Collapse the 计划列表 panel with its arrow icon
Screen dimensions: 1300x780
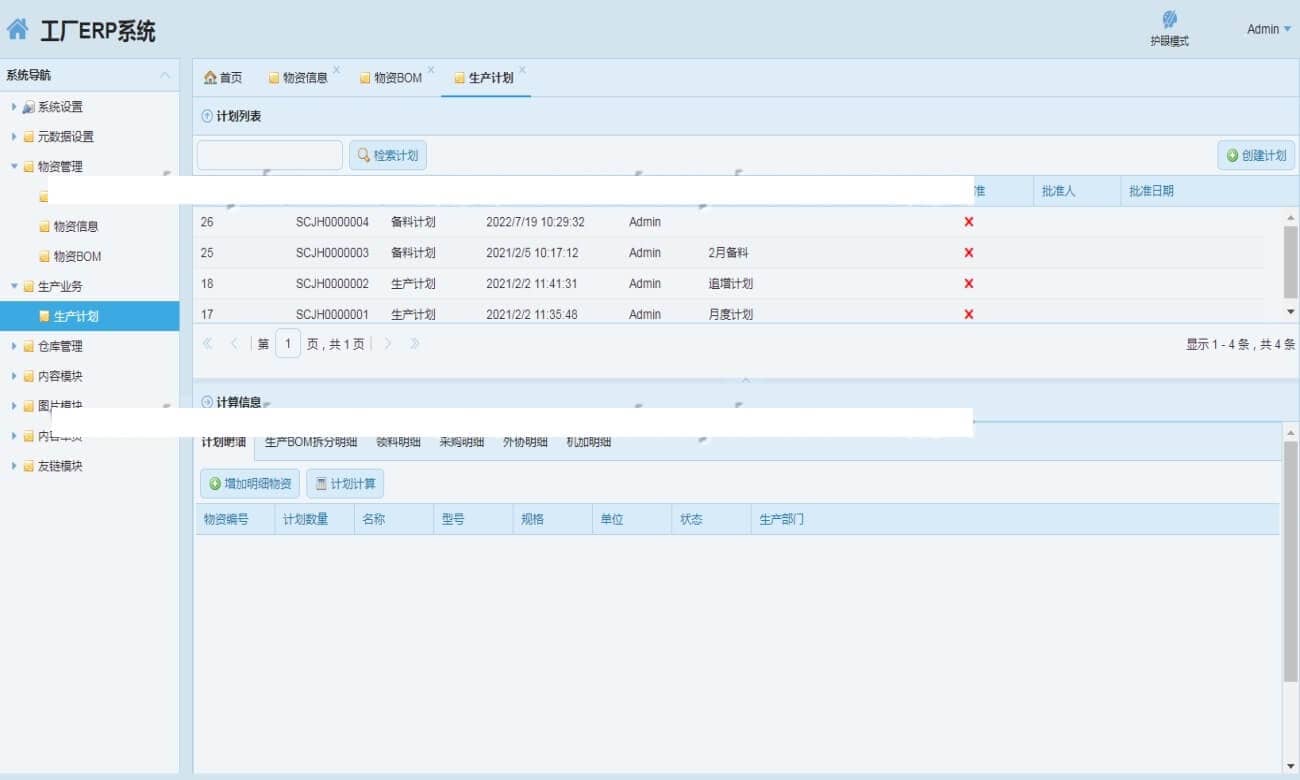pyautogui.click(x=207, y=117)
